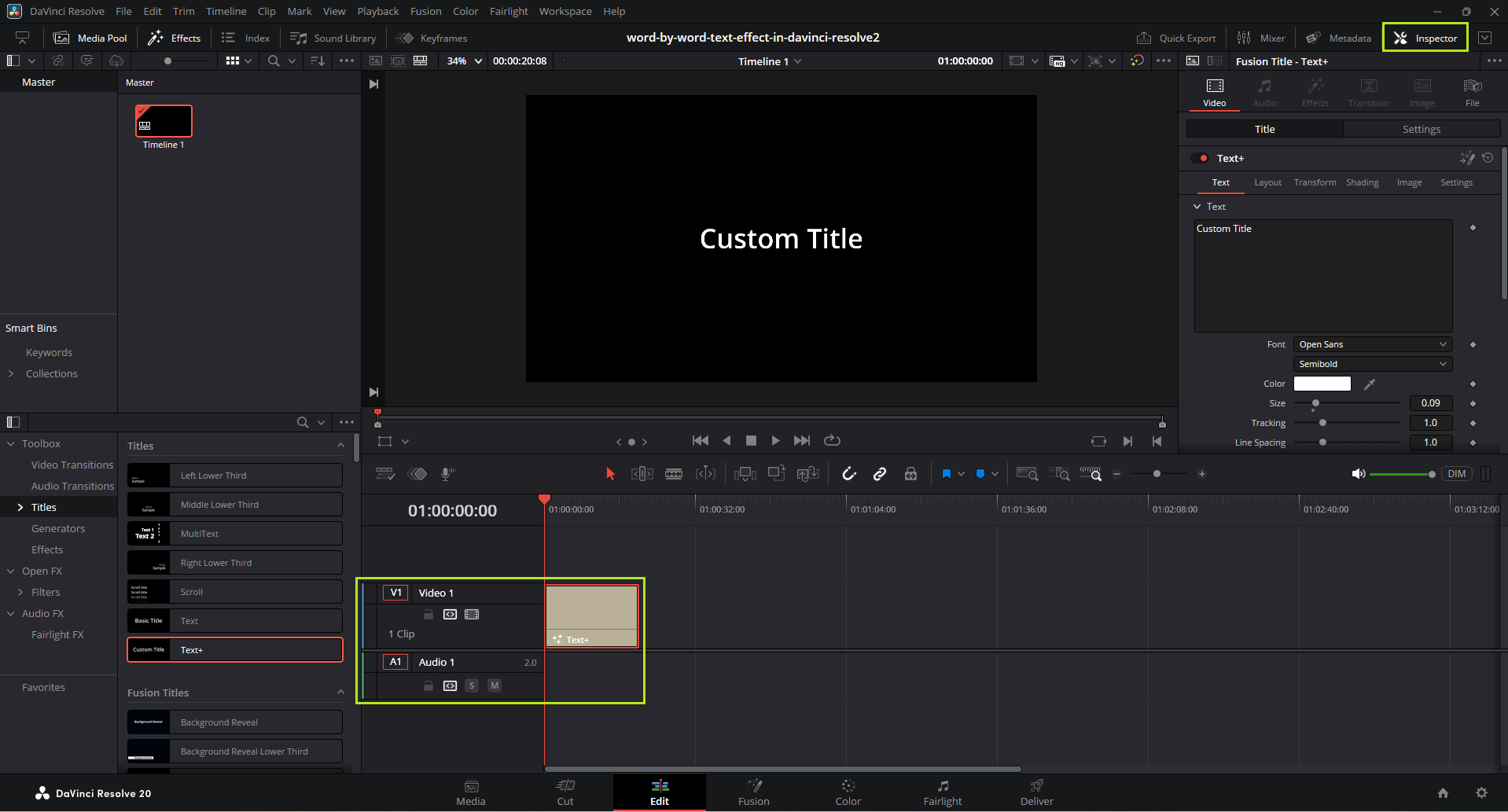
Task: Solo the Audio 1 track
Action: point(472,685)
